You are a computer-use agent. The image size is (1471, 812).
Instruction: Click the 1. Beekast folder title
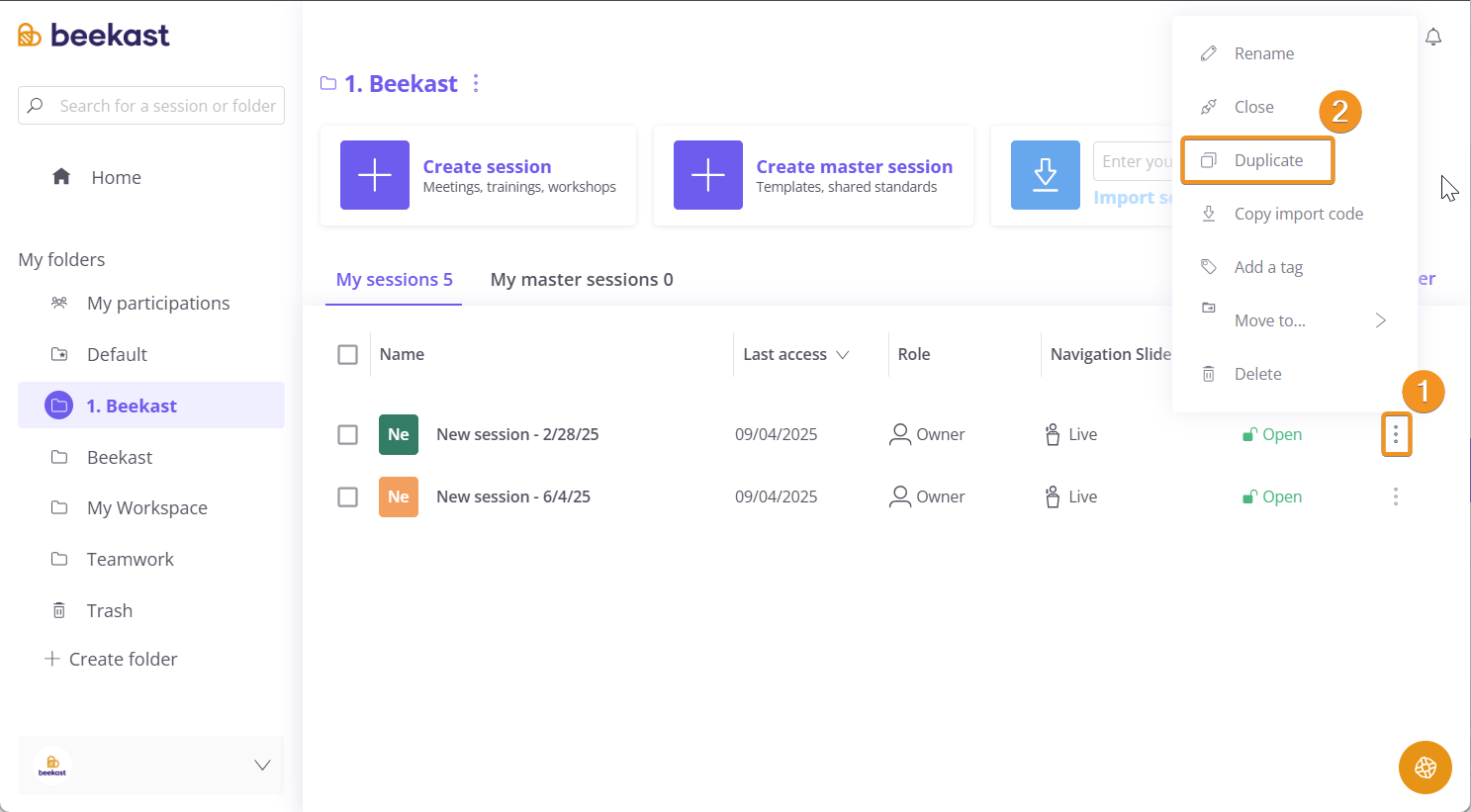tap(401, 83)
